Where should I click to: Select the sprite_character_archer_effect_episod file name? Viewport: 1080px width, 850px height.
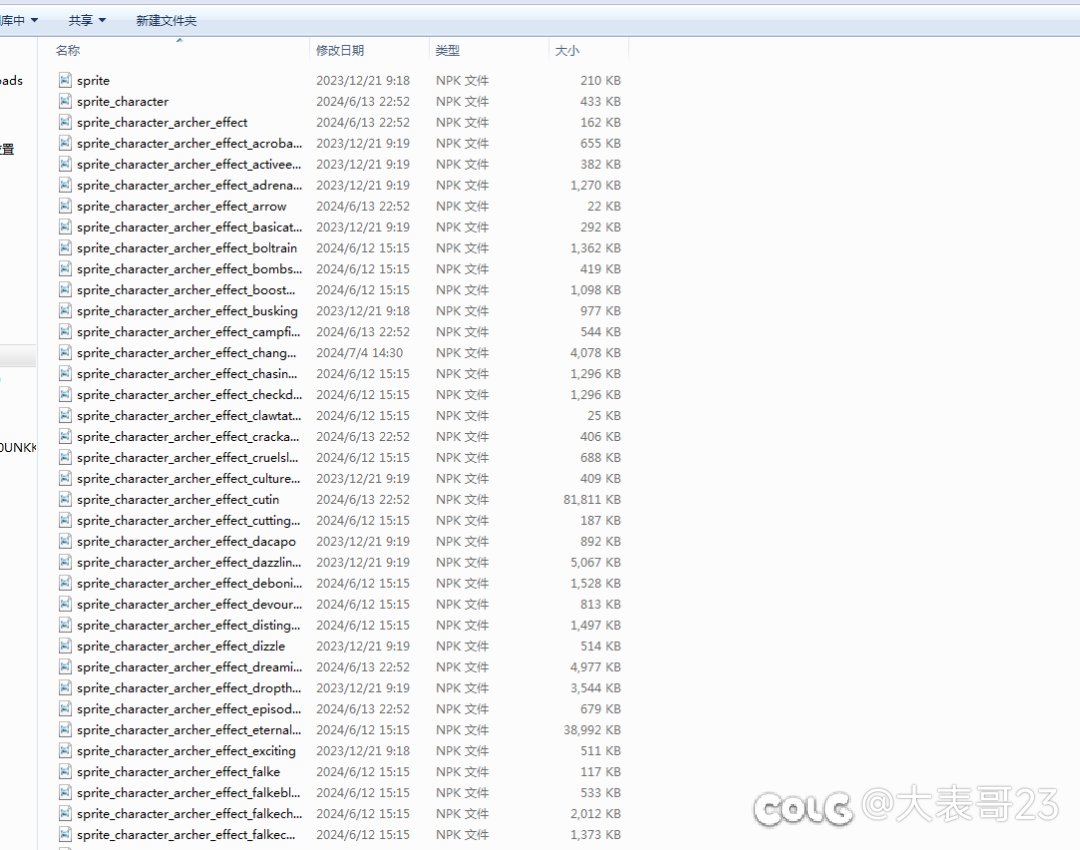point(189,709)
